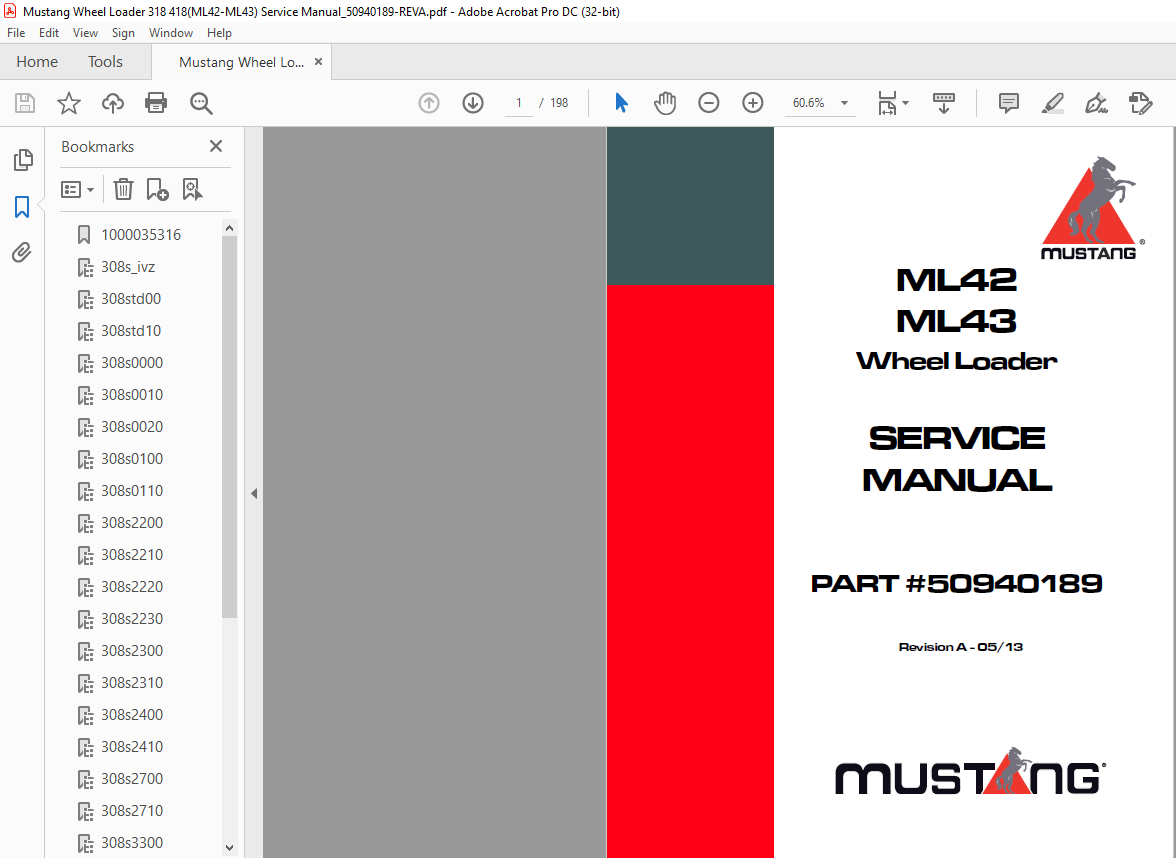Add a comment sticky note
Image resolution: width=1176 pixels, height=858 pixels.
click(1009, 103)
